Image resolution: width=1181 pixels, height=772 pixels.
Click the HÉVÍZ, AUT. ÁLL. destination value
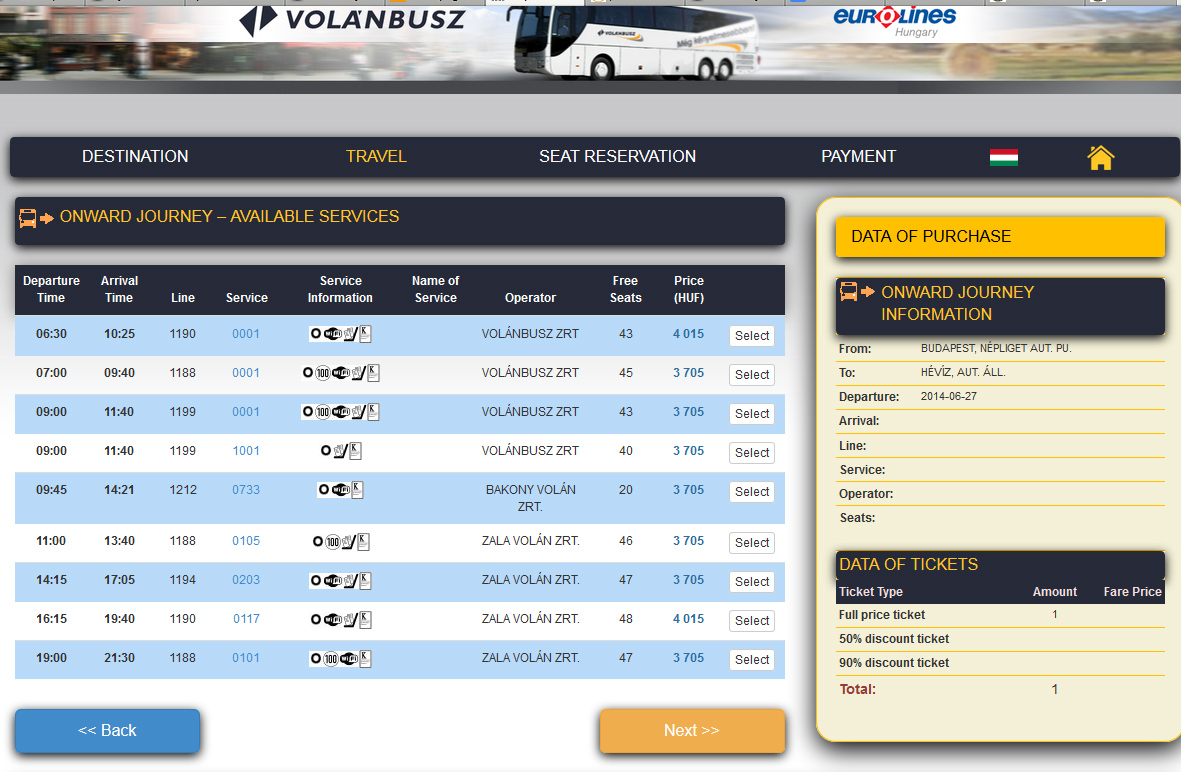click(x=963, y=372)
